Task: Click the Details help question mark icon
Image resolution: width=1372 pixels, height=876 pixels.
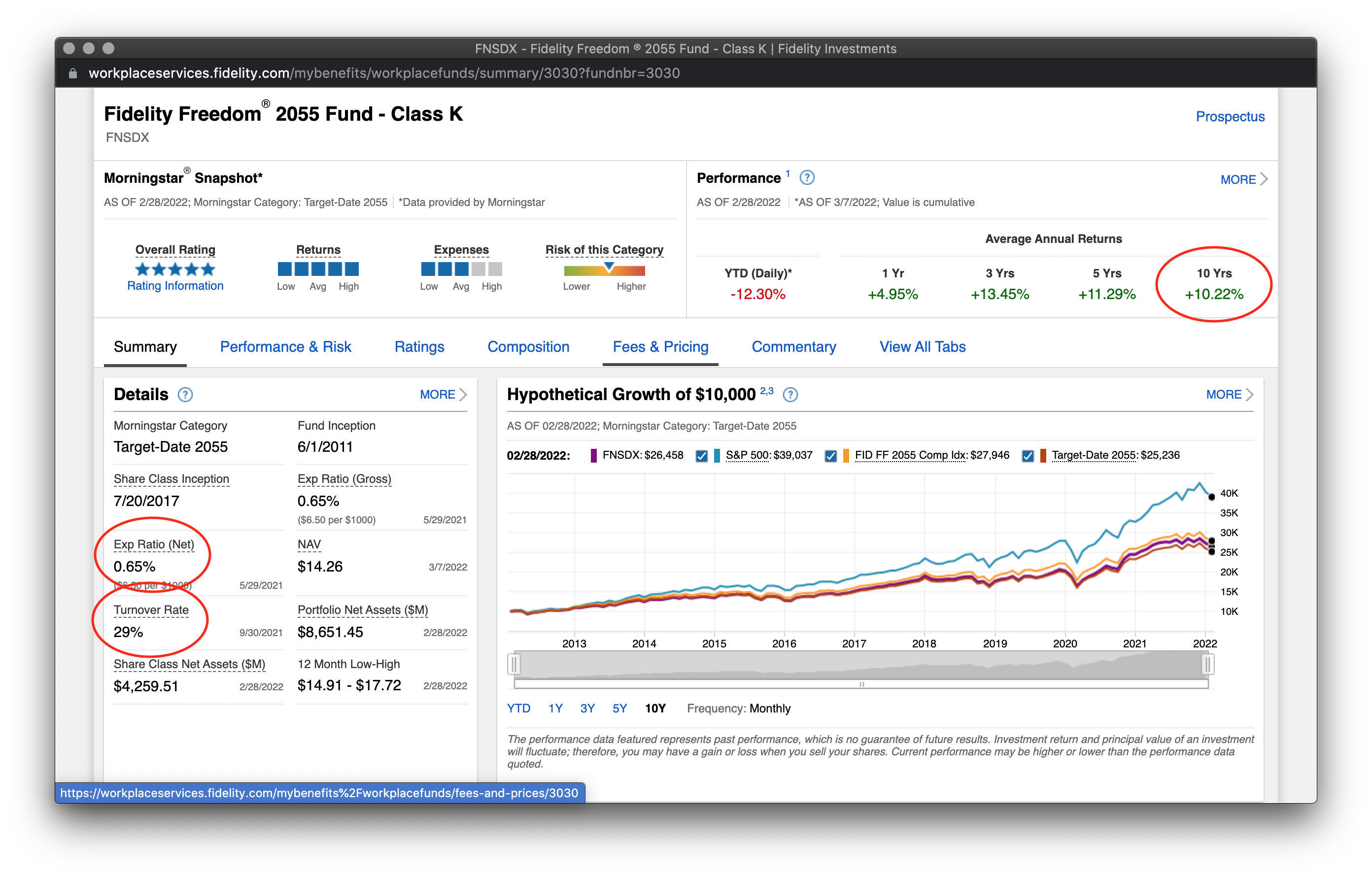Action: 185,395
